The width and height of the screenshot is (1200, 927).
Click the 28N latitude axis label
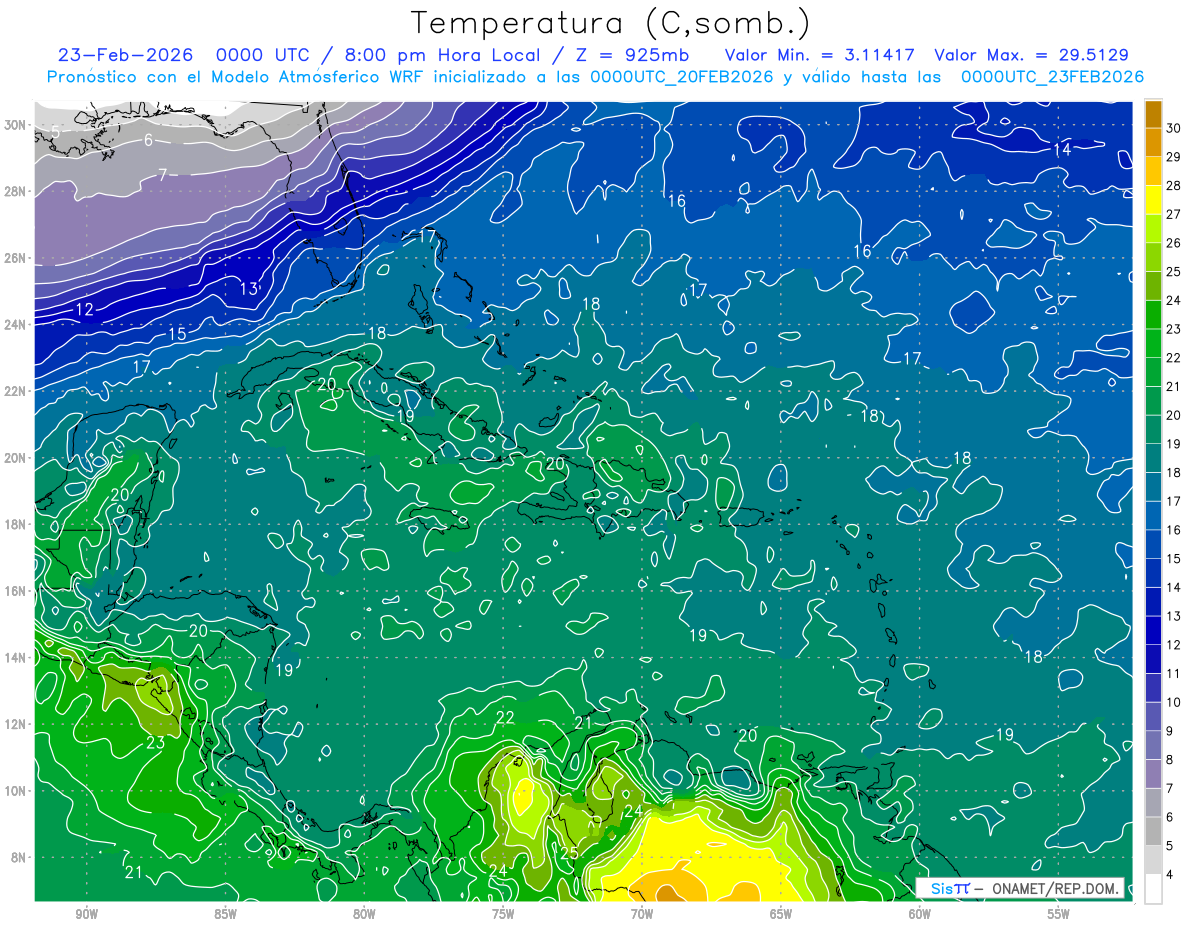point(17,191)
